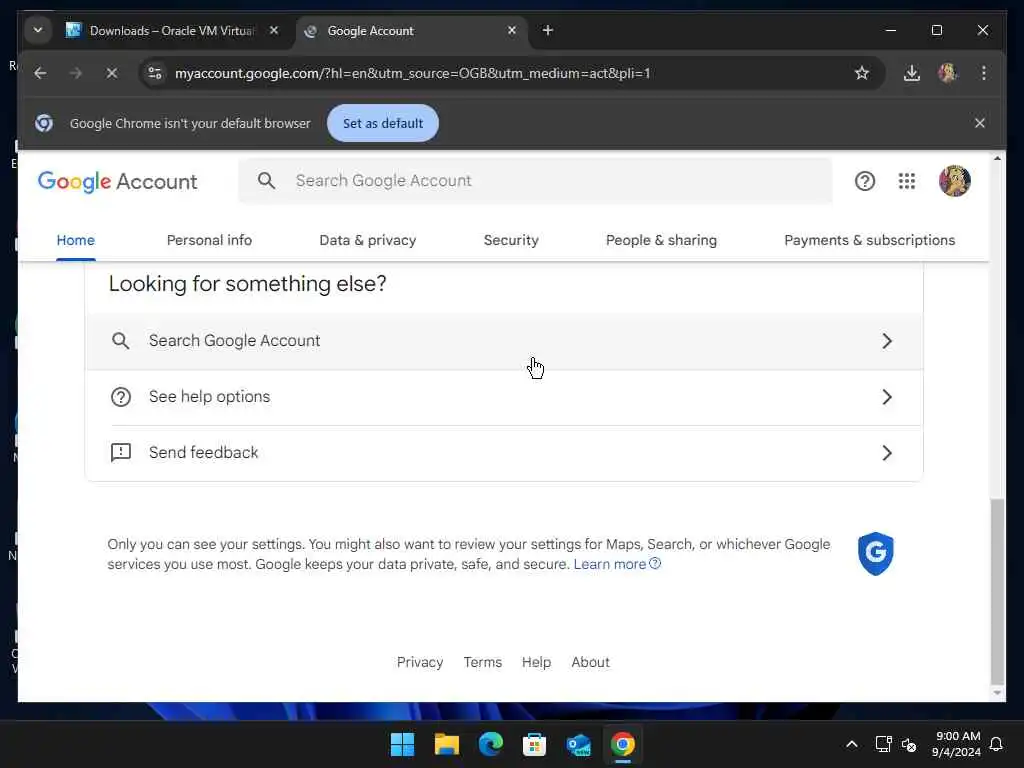1024x768 pixels.
Task: Click the feedback speech-bubble icon
Action: (121, 453)
